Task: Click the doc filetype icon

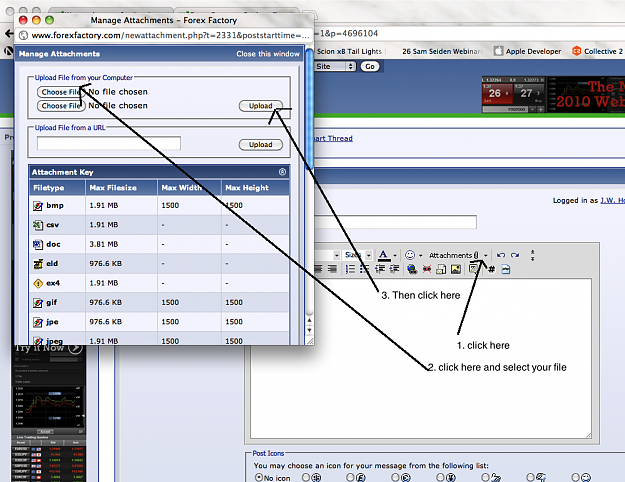Action: click(x=38, y=244)
